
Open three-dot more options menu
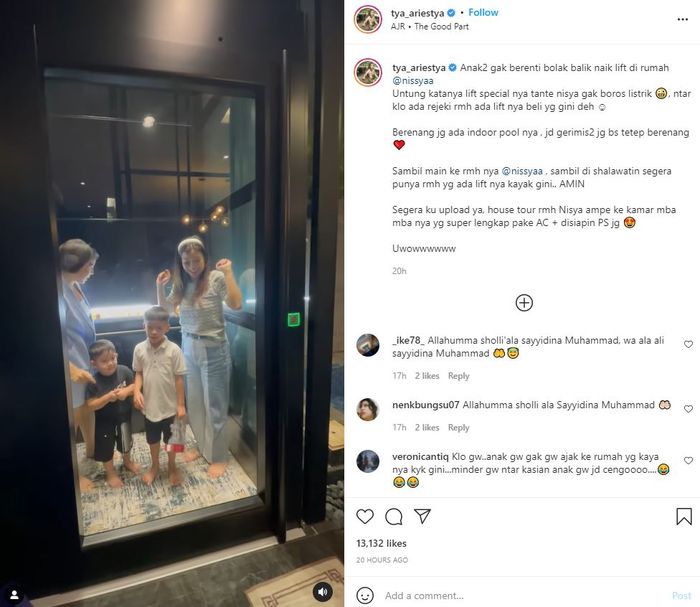(x=683, y=19)
